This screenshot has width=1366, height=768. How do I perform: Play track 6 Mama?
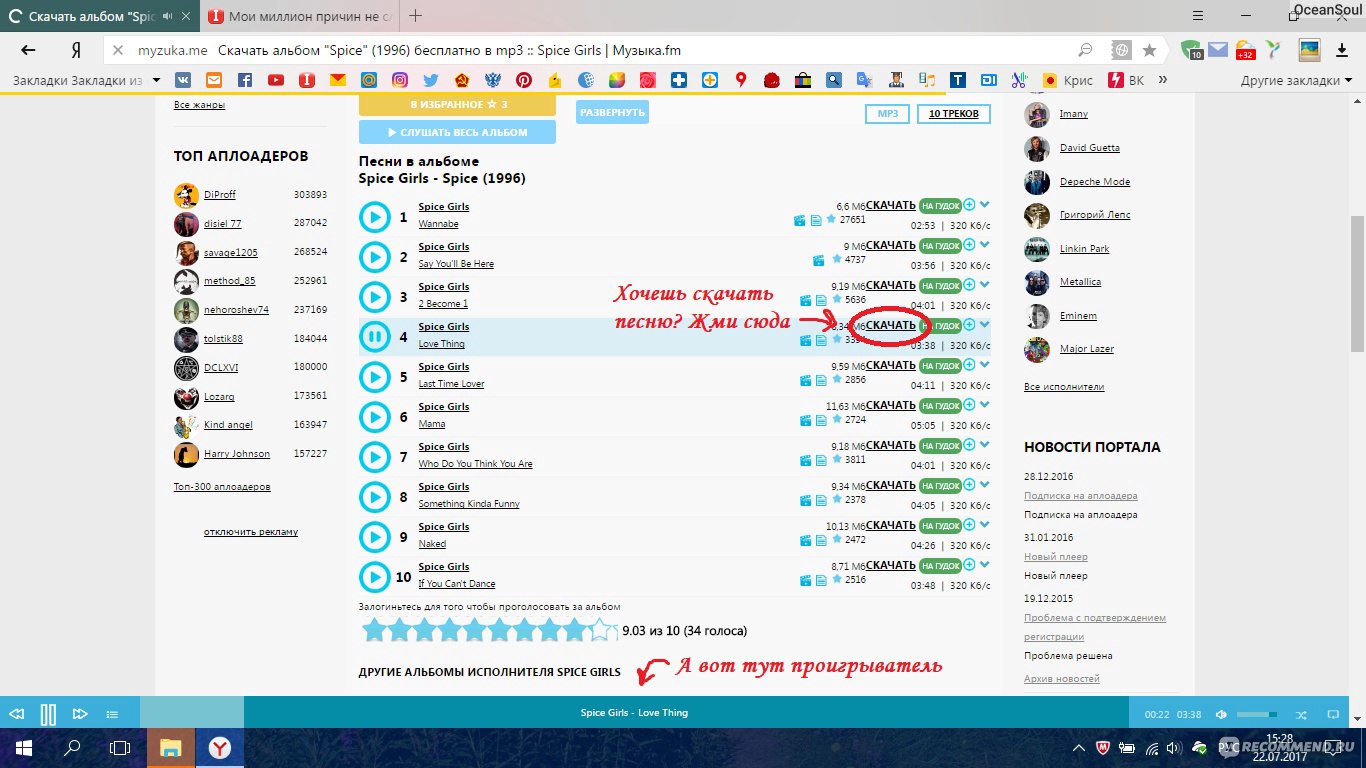(374, 417)
